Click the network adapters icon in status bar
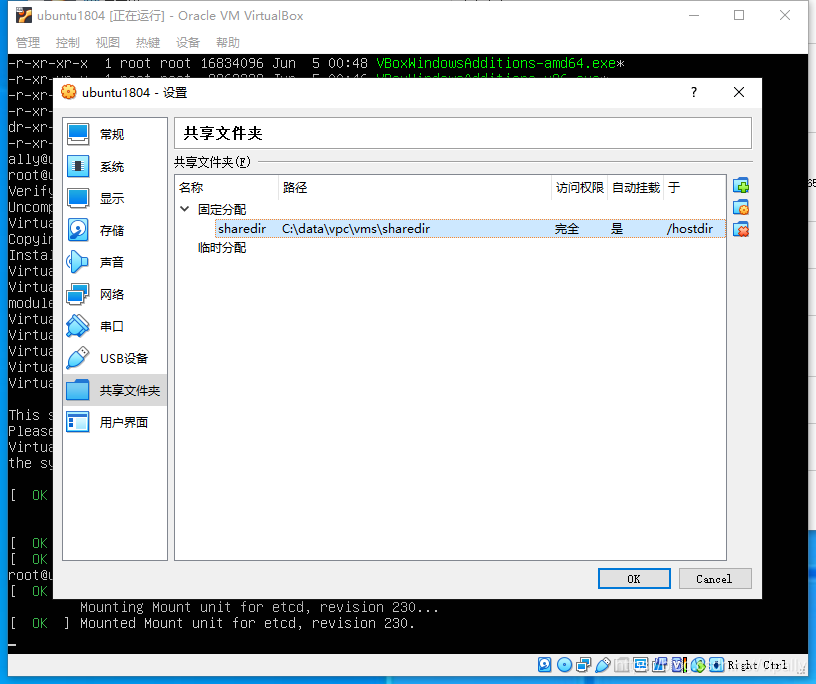The height and width of the screenshot is (684, 816). tap(583, 665)
